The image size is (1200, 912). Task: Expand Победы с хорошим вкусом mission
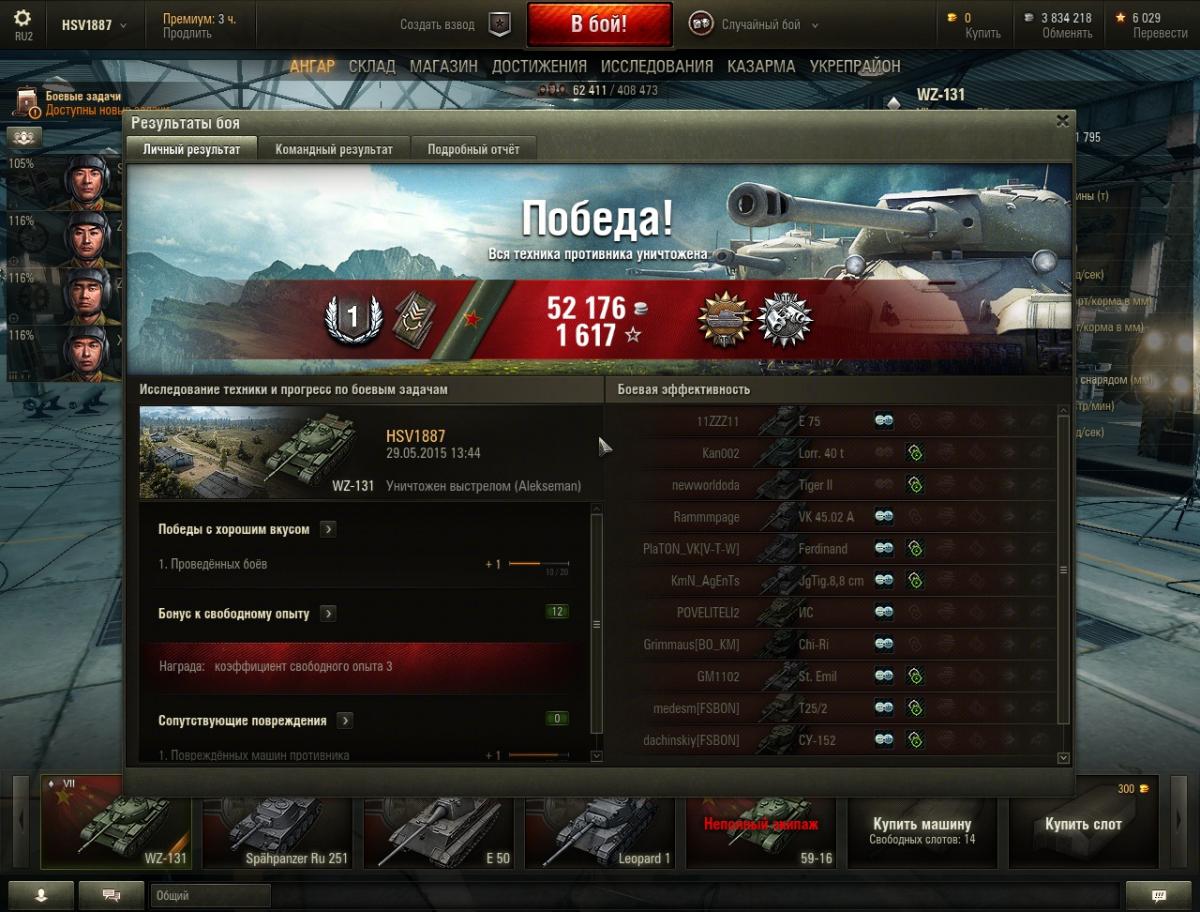click(x=328, y=529)
